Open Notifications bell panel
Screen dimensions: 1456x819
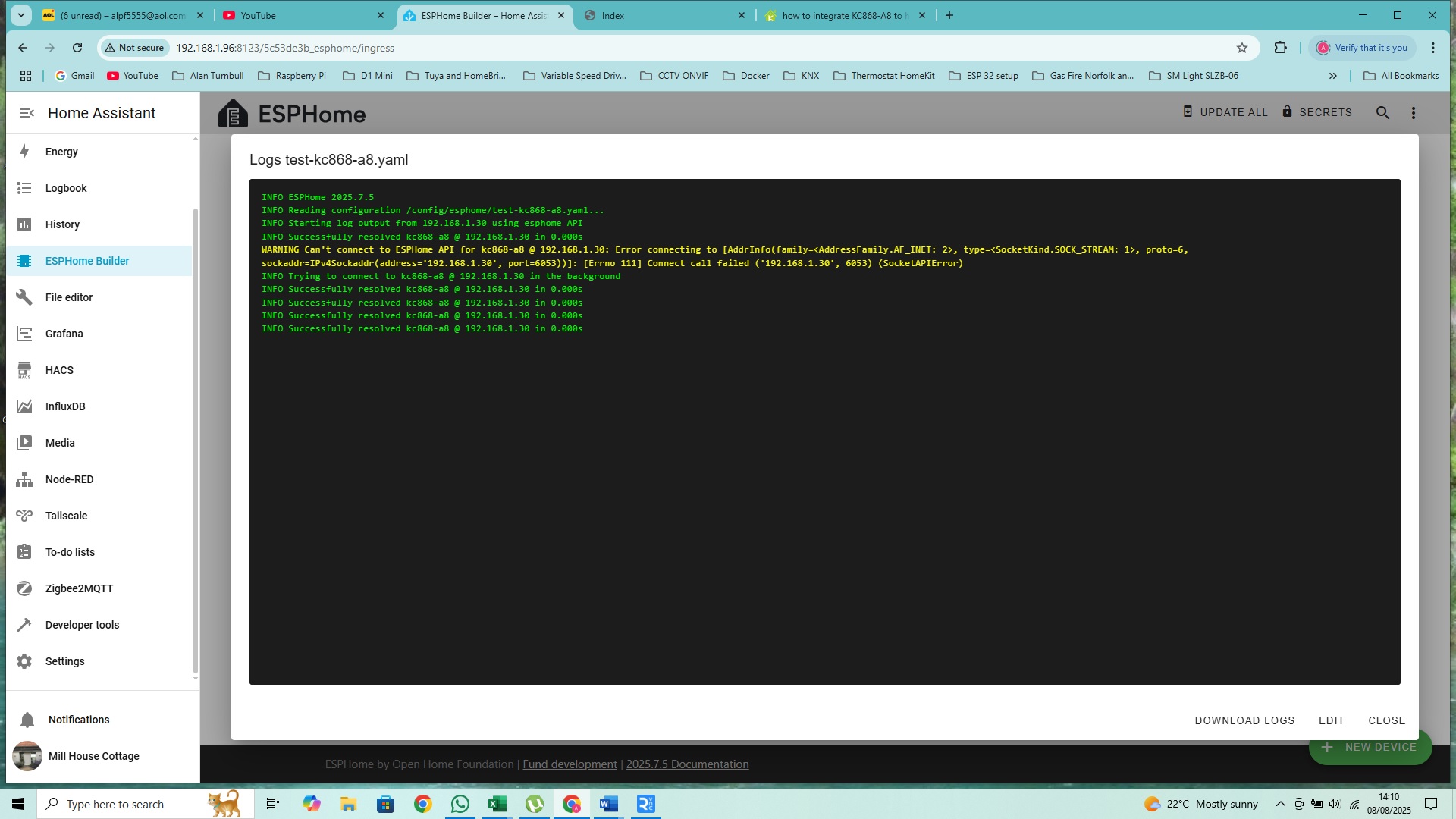[78, 720]
